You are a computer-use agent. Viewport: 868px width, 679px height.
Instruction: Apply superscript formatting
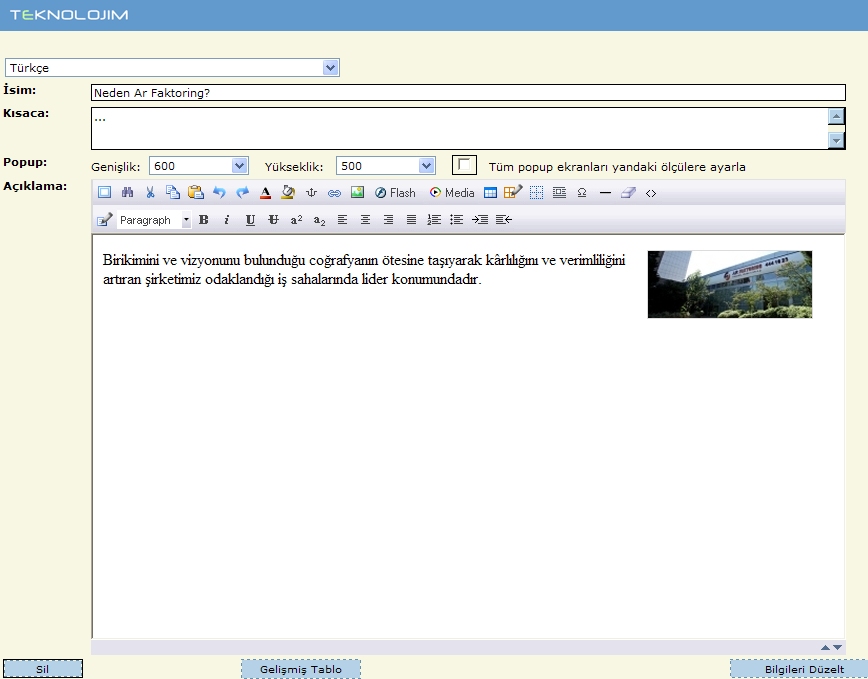click(296, 220)
